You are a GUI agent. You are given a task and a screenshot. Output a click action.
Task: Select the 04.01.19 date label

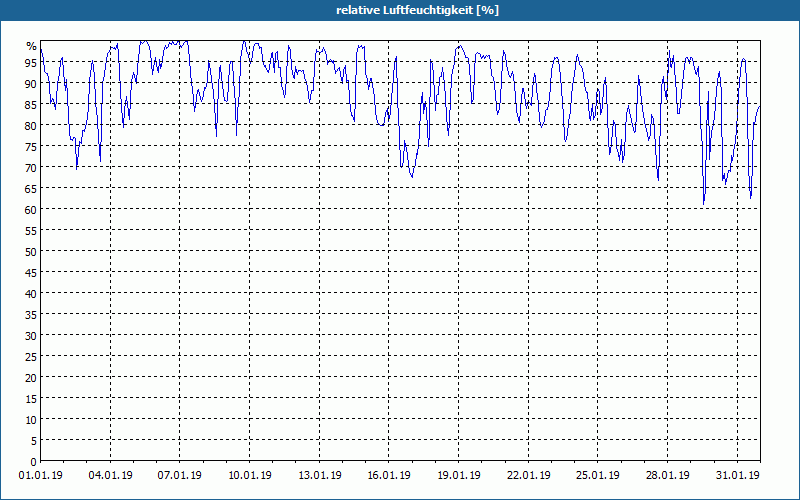pos(110,475)
